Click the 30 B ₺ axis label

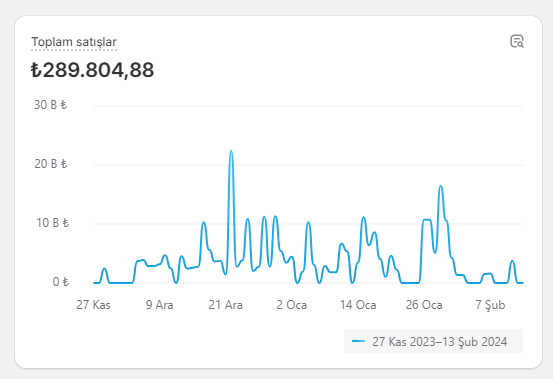point(50,105)
